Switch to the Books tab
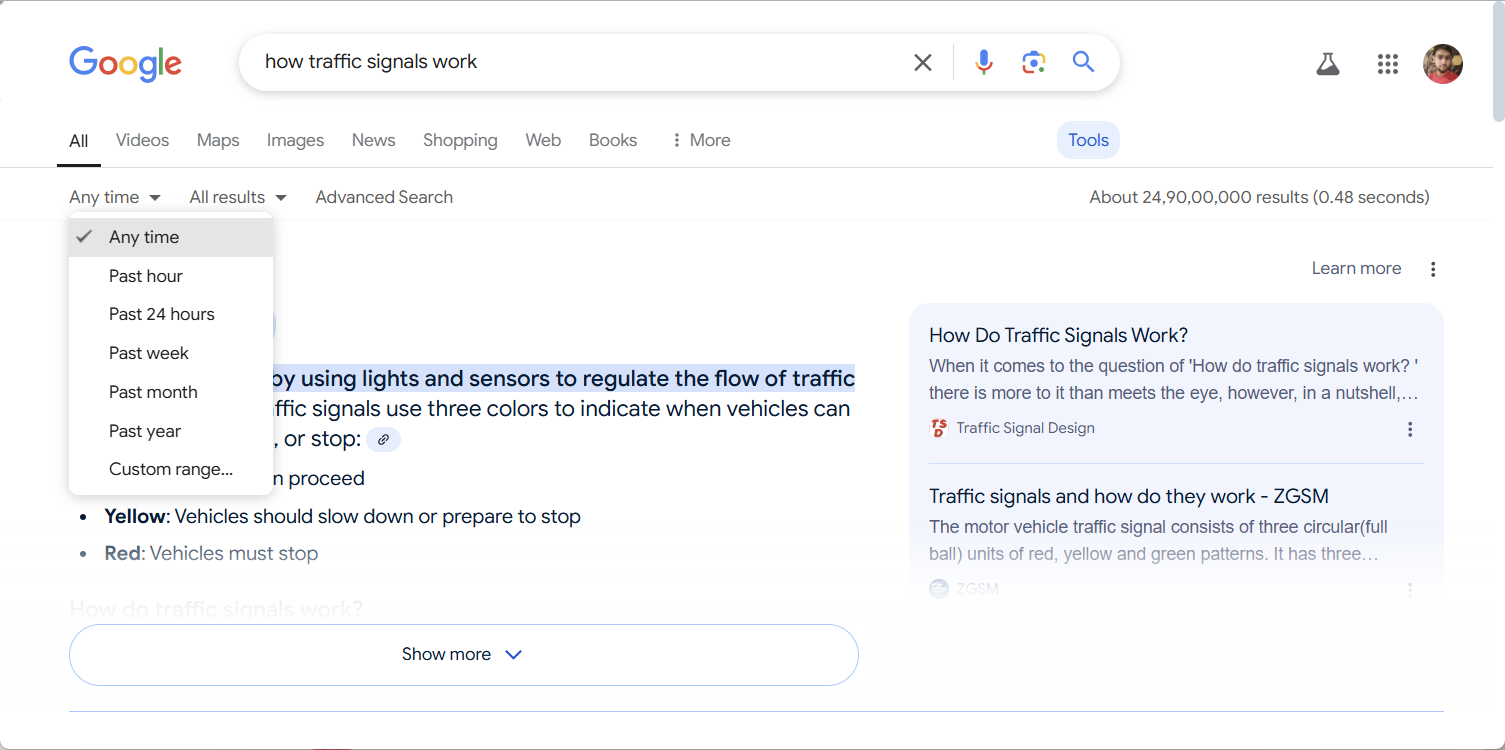The width and height of the screenshot is (1505, 750). coord(613,140)
